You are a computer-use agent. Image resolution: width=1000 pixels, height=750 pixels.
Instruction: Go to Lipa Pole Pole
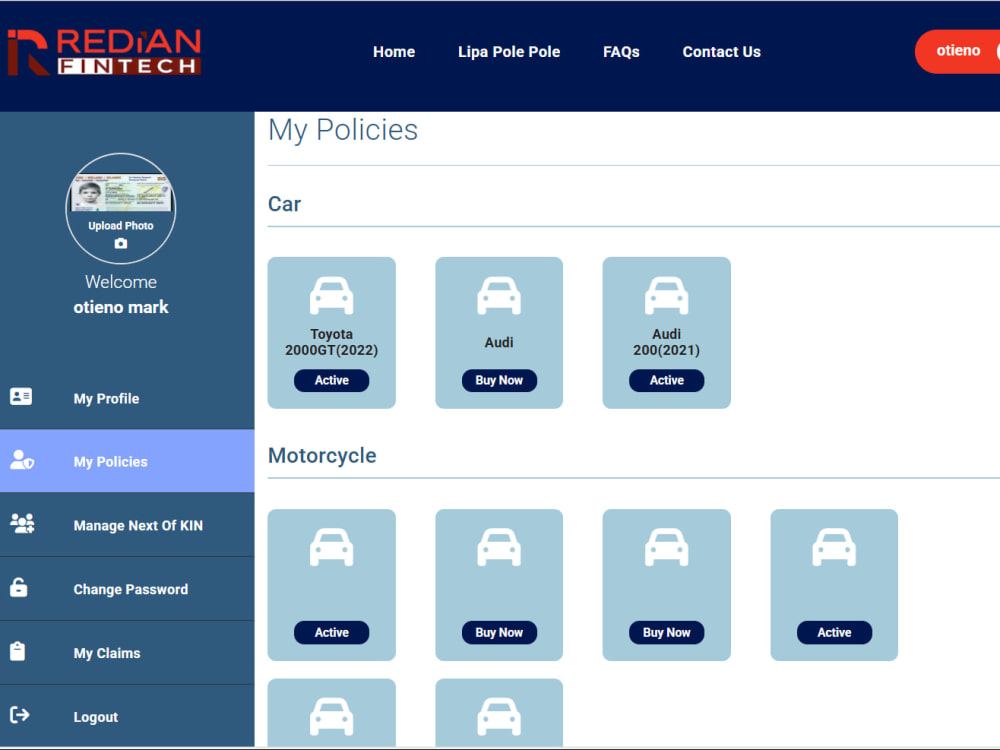click(509, 52)
